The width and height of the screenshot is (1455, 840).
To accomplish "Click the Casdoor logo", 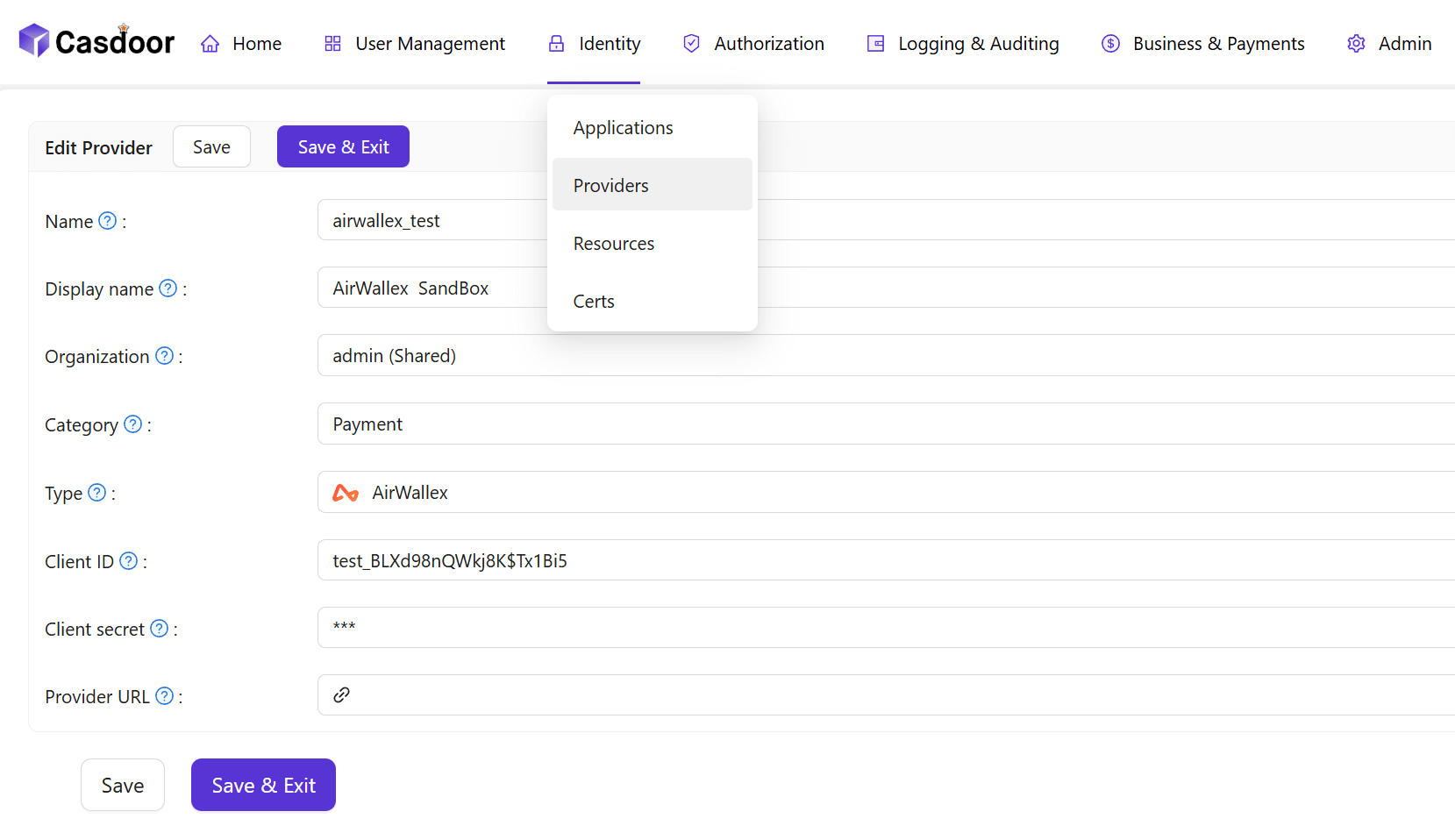I will (x=96, y=41).
